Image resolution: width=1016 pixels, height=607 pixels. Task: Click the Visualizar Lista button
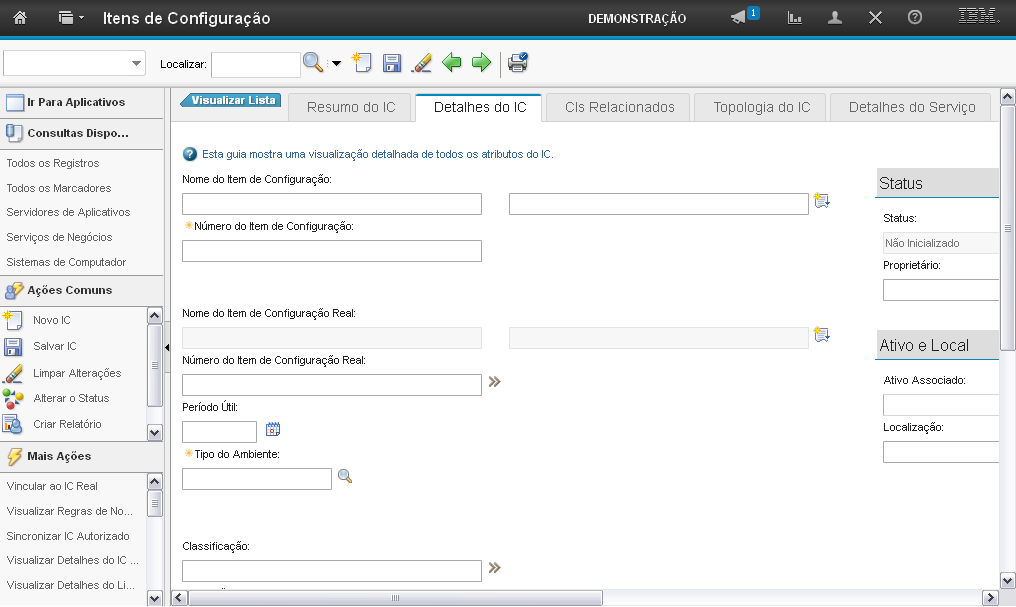231,100
